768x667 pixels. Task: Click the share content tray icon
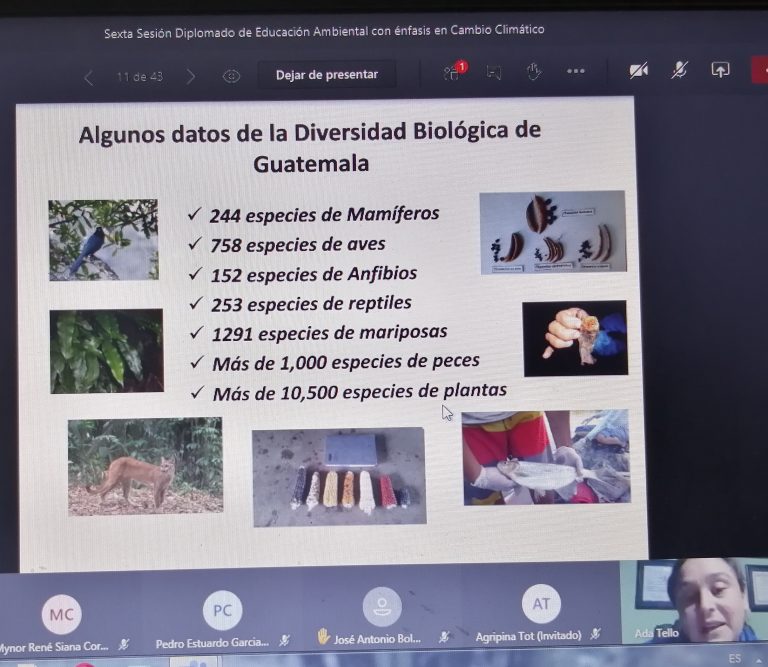tap(720, 70)
